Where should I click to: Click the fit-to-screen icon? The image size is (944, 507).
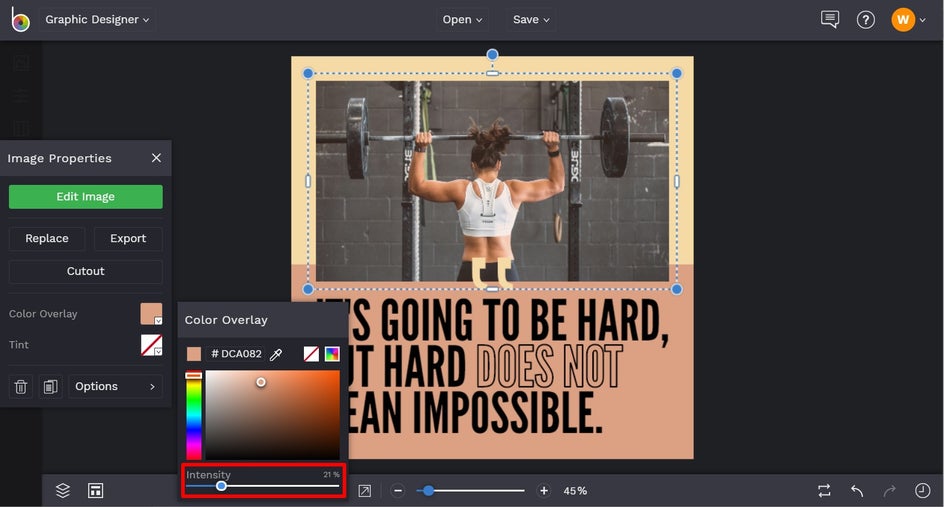(x=365, y=491)
